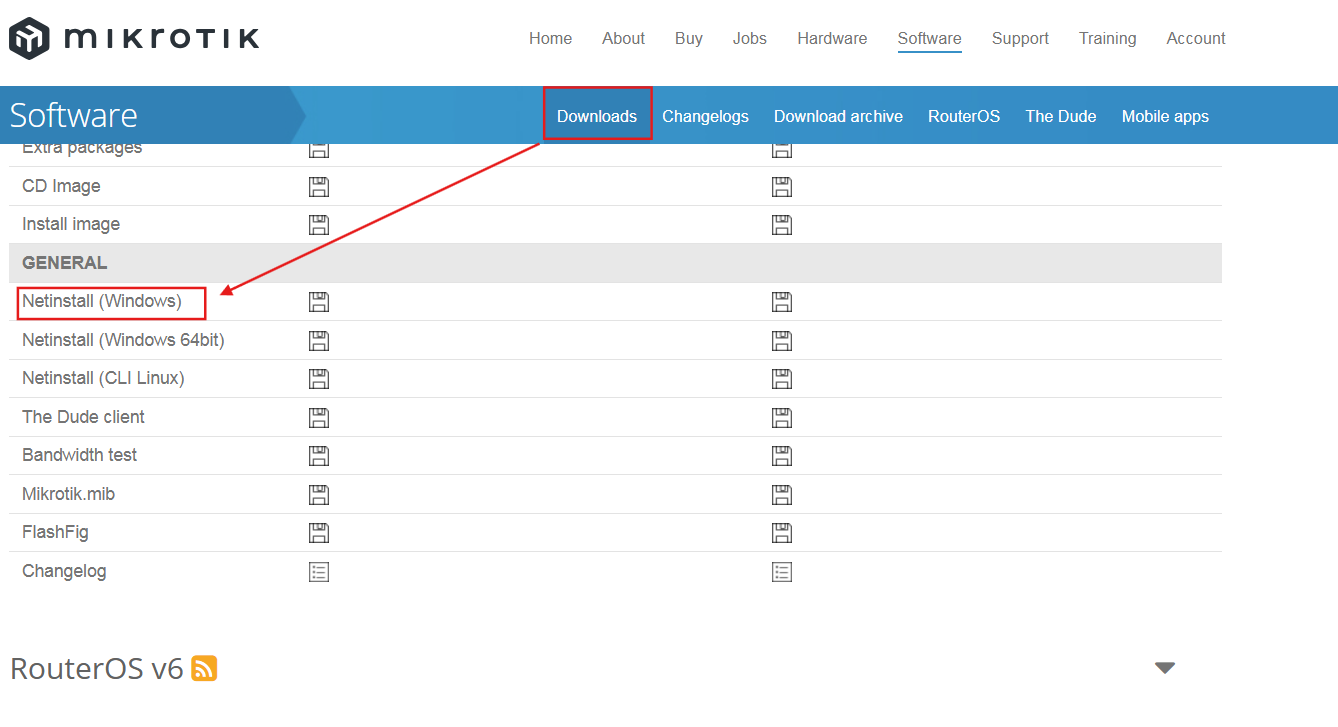Click right-column floppy icon for Netinstall (Windows 64bit)
Screen dimensions: 1338x727
coord(782,341)
